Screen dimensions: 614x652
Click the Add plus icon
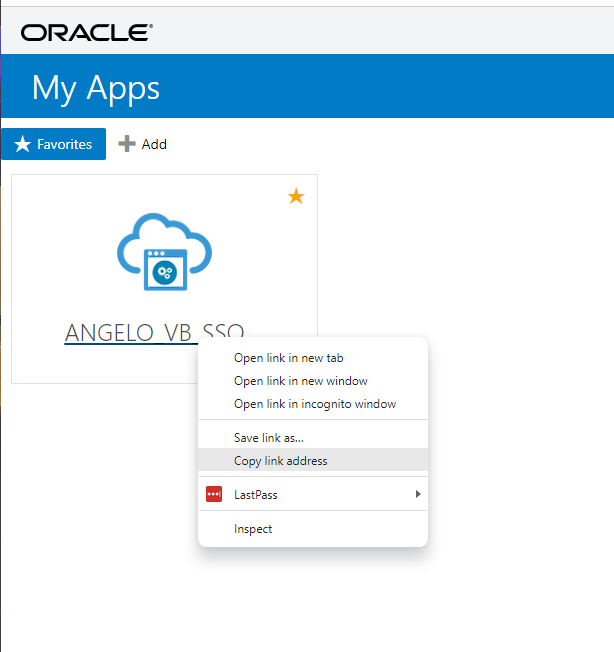127,144
